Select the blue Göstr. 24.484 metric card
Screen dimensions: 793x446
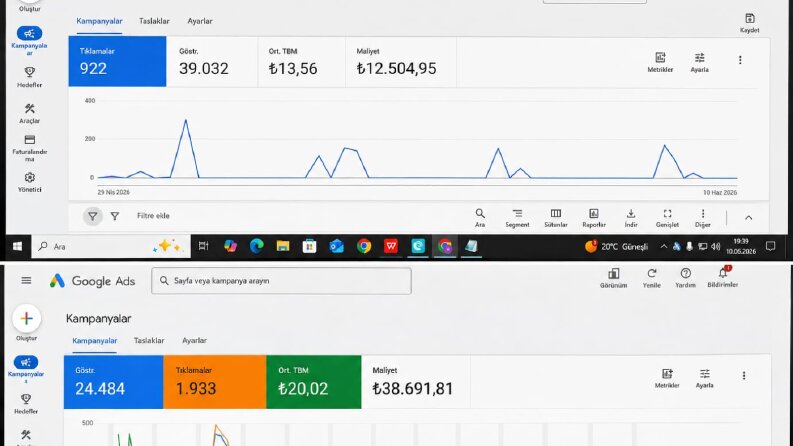113,382
